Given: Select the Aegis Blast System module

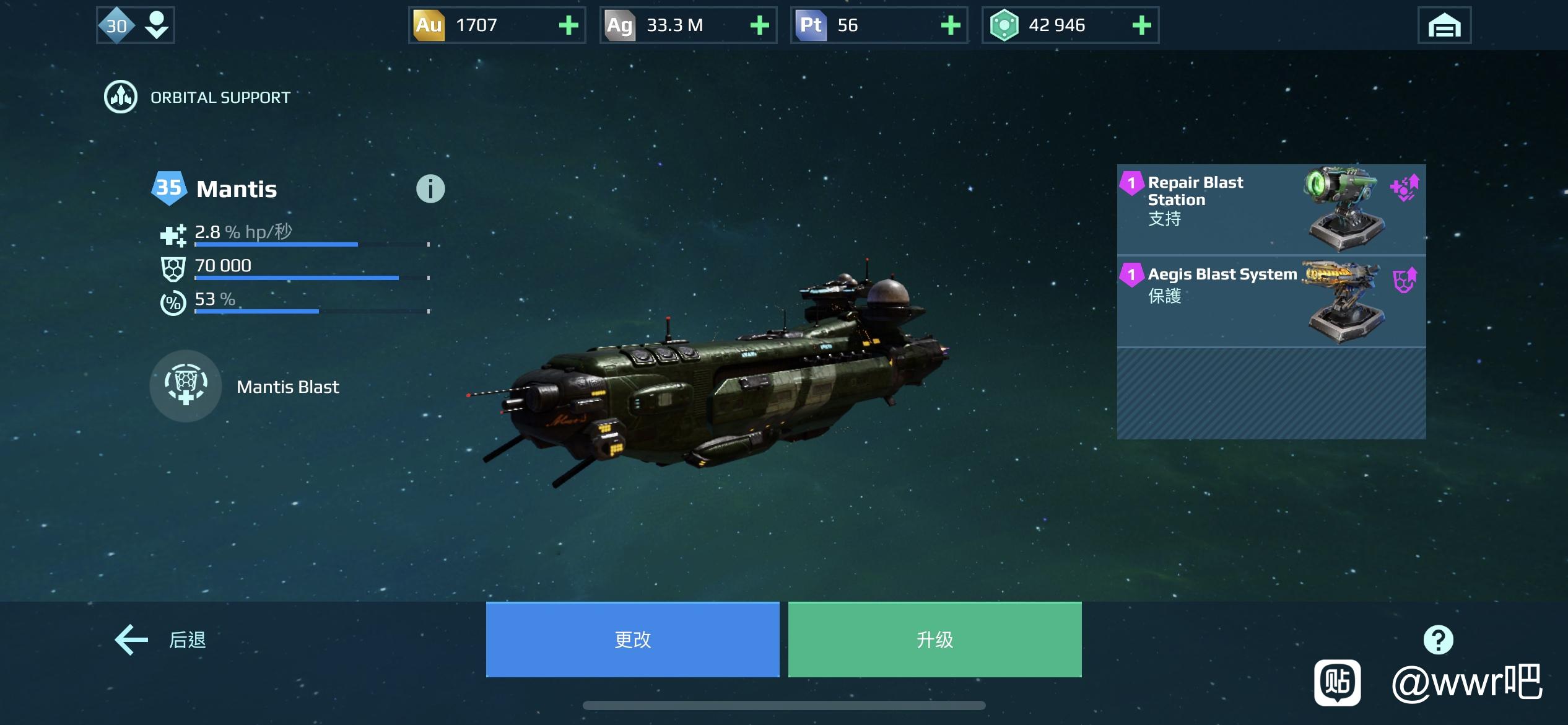Looking at the screenshot, I should pos(1271,301).
